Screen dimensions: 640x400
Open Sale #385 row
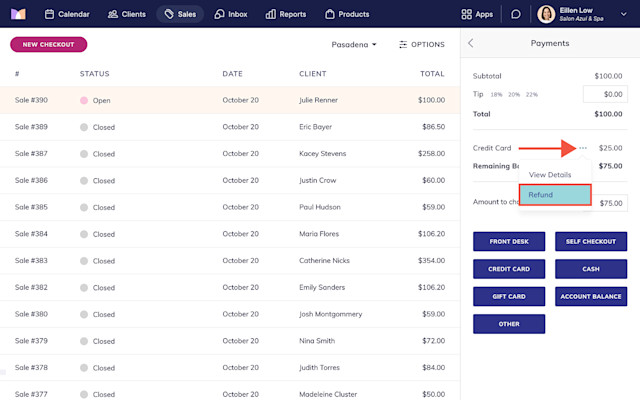(230, 207)
